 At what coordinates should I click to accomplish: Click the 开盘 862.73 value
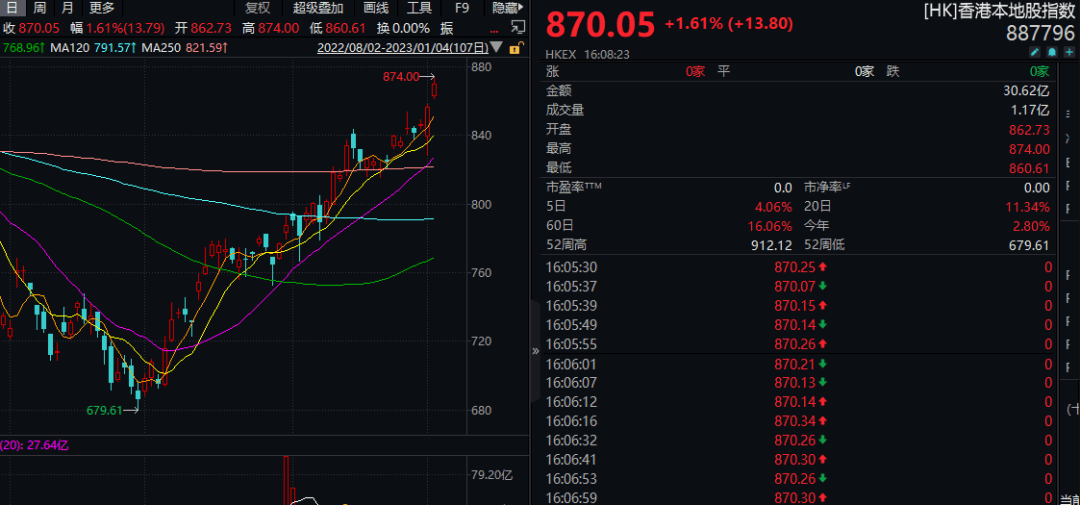1029,130
